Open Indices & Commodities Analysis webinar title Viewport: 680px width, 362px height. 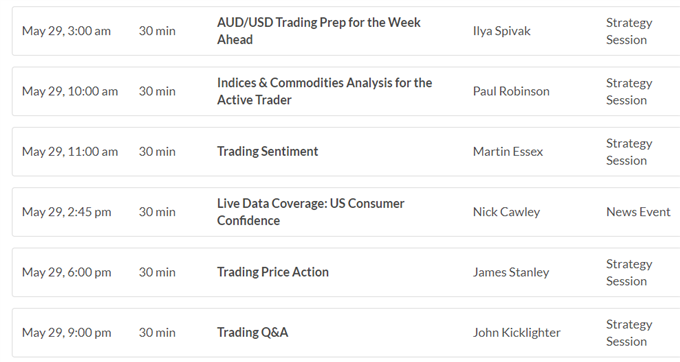(324, 91)
